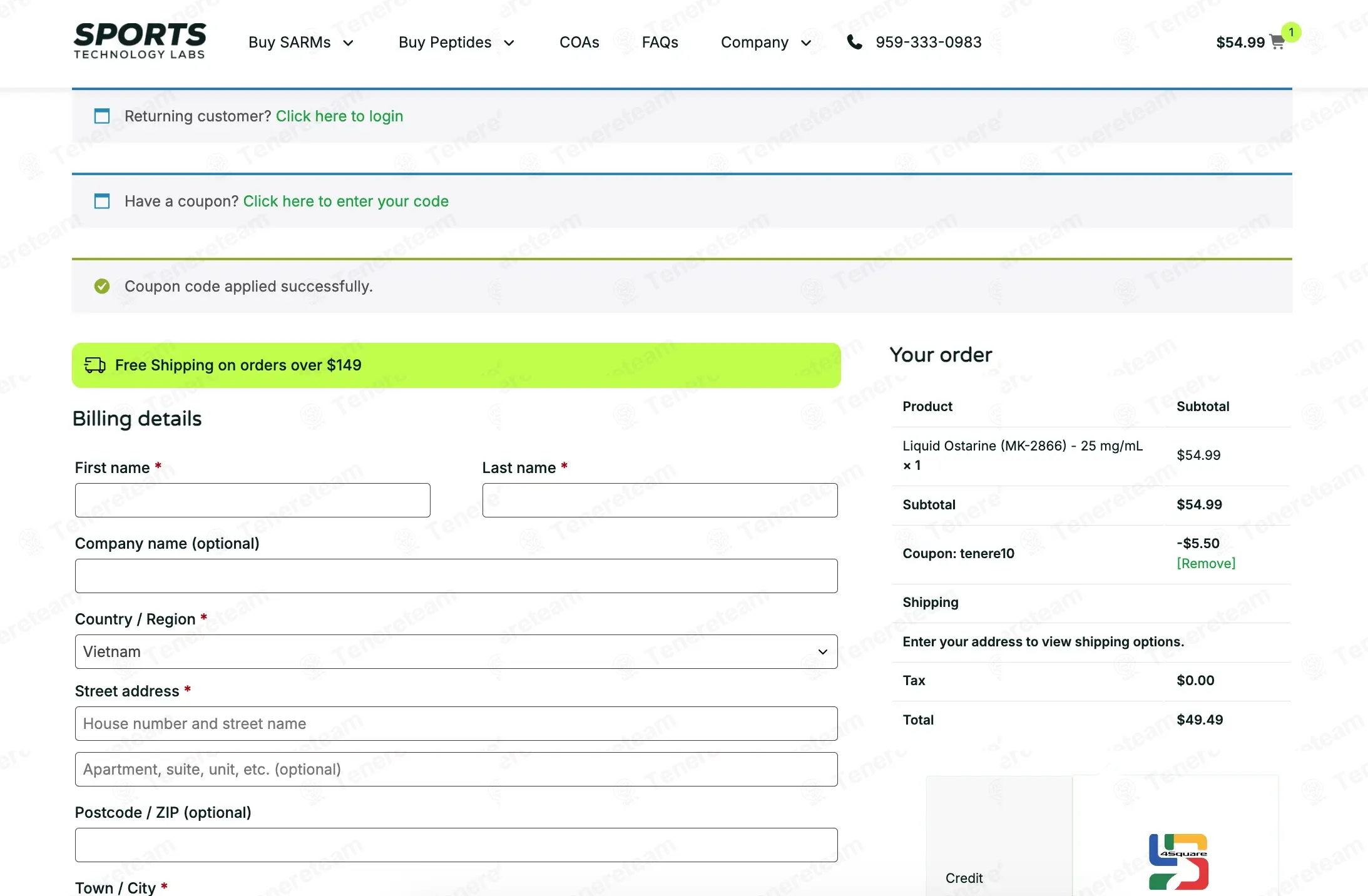Expand the Buy Peptides chevron
Image resolution: width=1368 pixels, height=896 pixels.
click(509, 43)
